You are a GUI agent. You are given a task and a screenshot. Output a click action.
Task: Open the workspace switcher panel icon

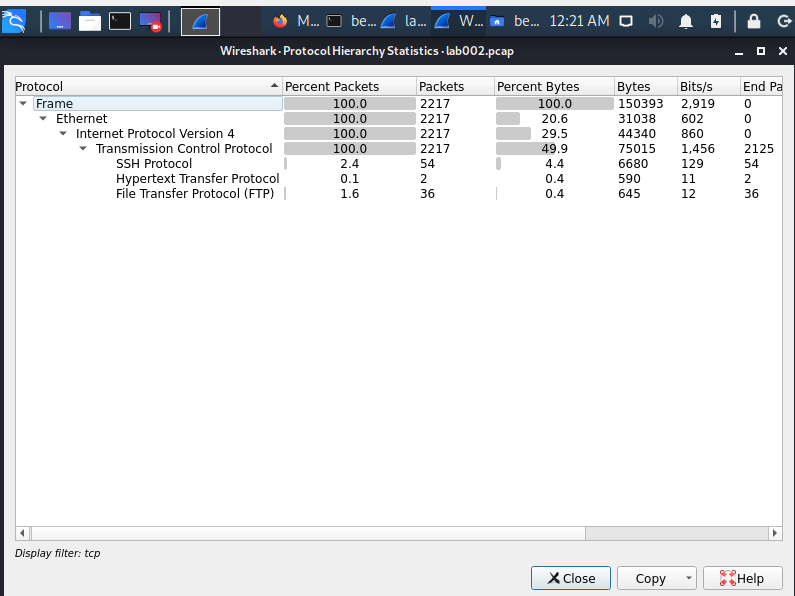60,22
